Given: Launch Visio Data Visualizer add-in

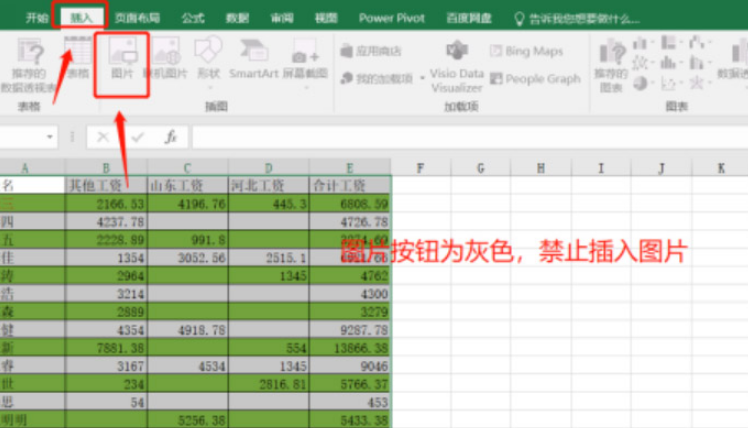Looking at the screenshot, I should pos(457,66).
